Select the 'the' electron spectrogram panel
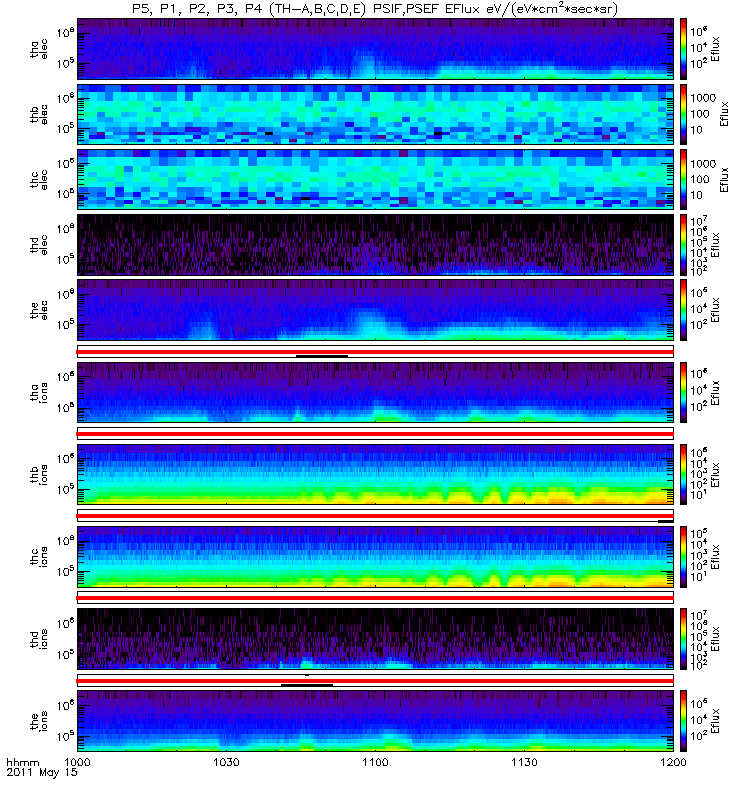Screen dimensions: 750x800 pyautogui.click(x=376, y=310)
